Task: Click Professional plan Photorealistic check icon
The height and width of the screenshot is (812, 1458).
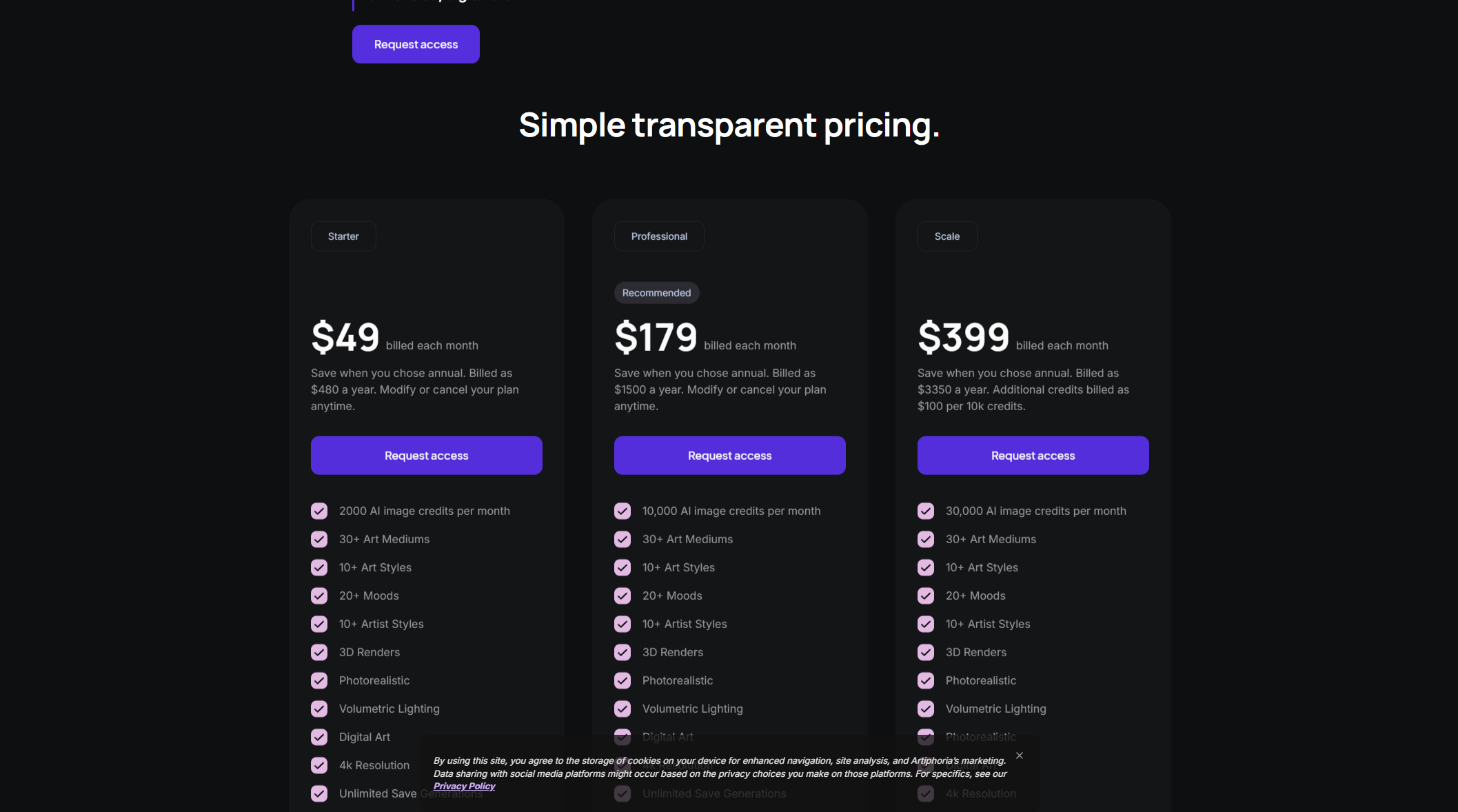Action: 622,681
